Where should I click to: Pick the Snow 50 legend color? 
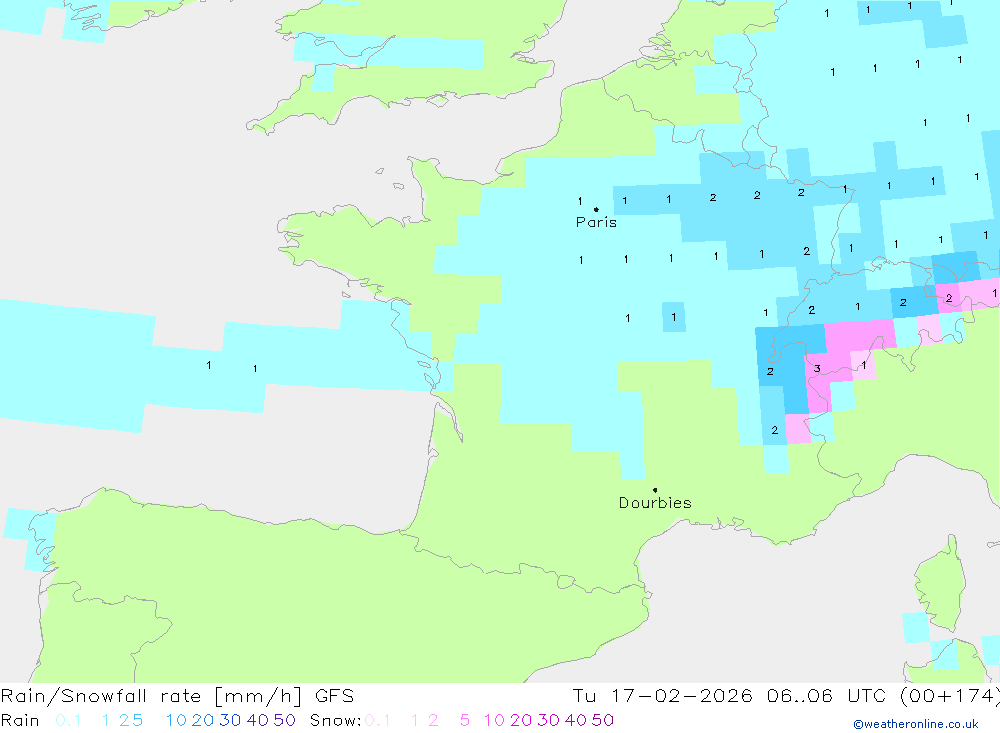pos(603,720)
